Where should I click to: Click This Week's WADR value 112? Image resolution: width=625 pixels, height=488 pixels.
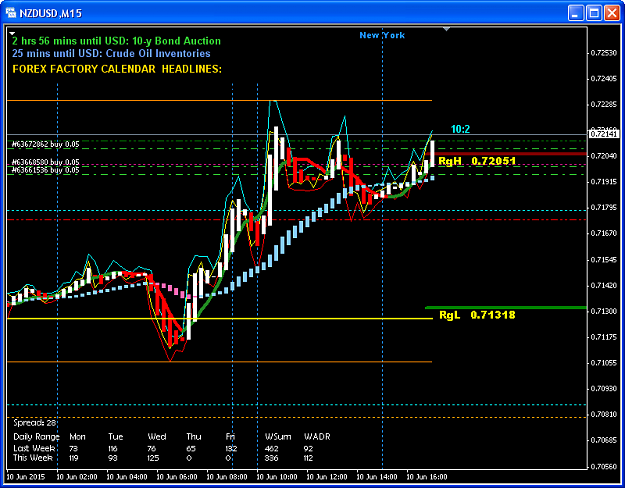point(309,458)
